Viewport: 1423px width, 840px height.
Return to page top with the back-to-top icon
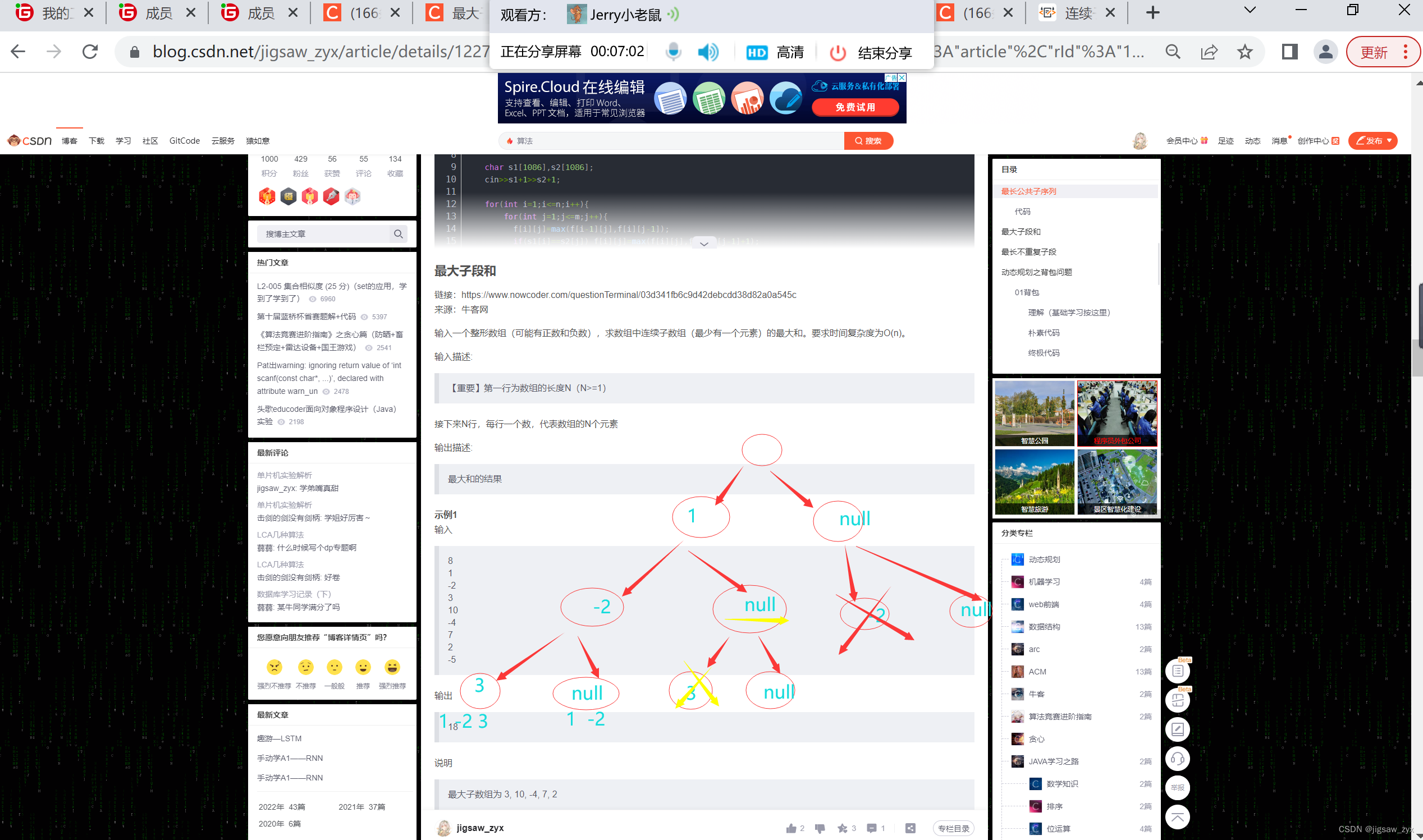1178,818
